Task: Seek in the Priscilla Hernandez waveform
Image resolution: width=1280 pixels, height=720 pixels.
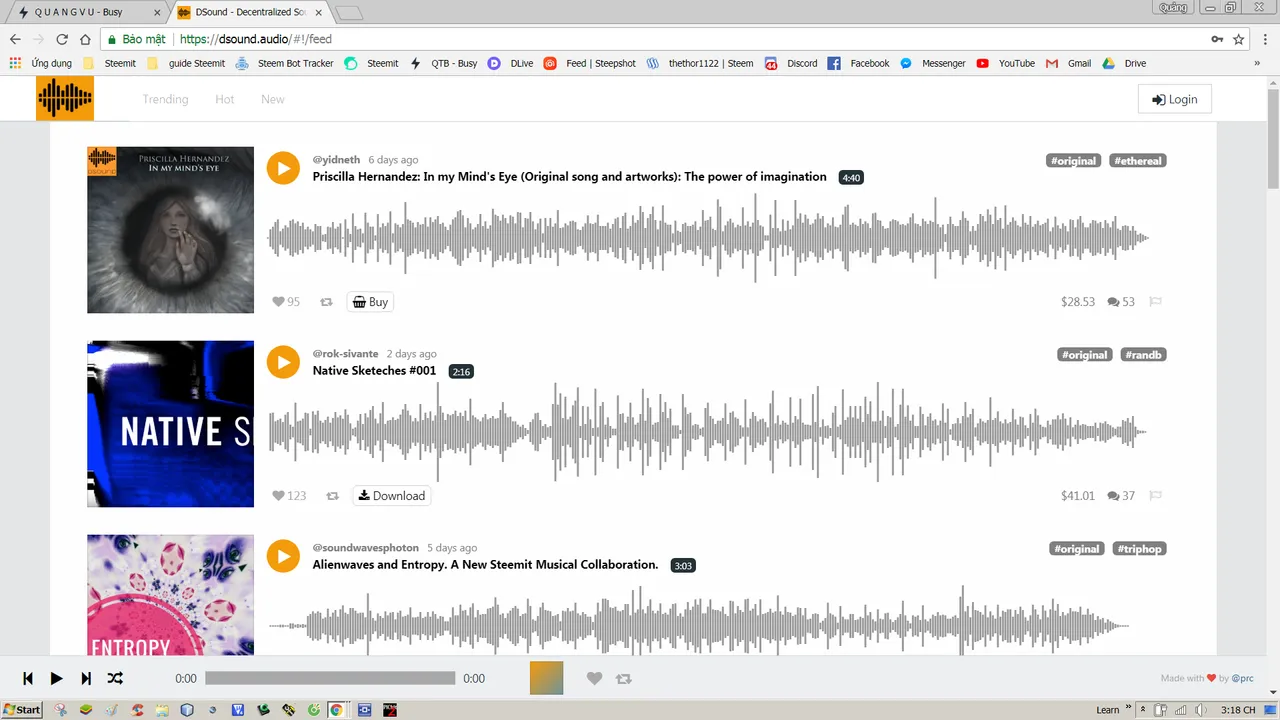Action: [708, 238]
